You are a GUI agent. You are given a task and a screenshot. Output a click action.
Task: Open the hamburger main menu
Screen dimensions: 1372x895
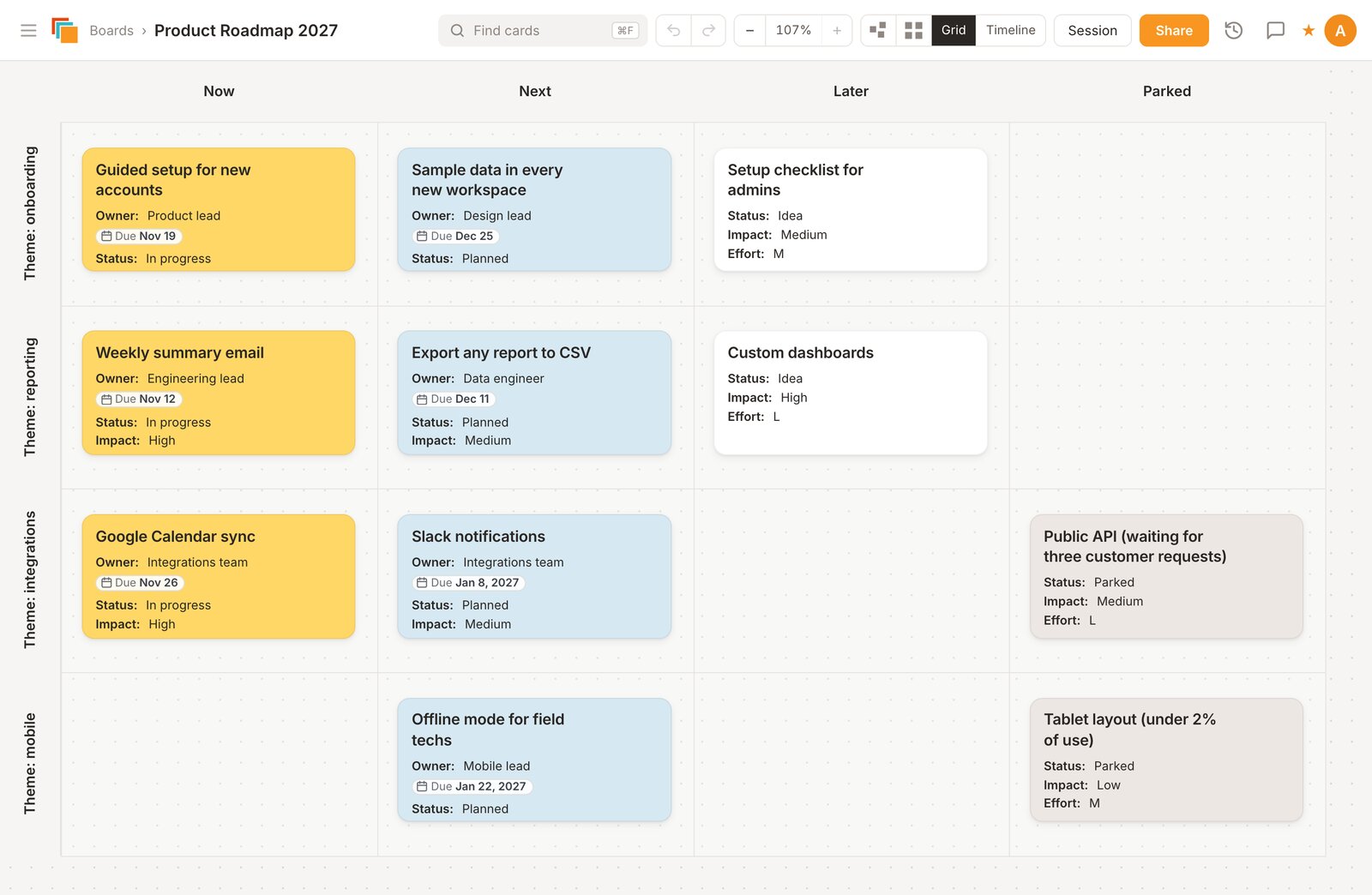[x=28, y=30]
